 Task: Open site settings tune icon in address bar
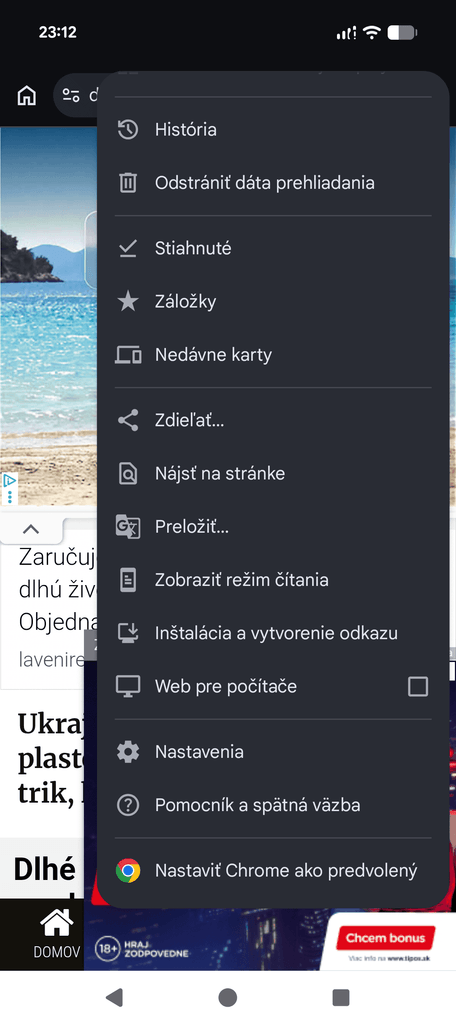click(x=71, y=95)
